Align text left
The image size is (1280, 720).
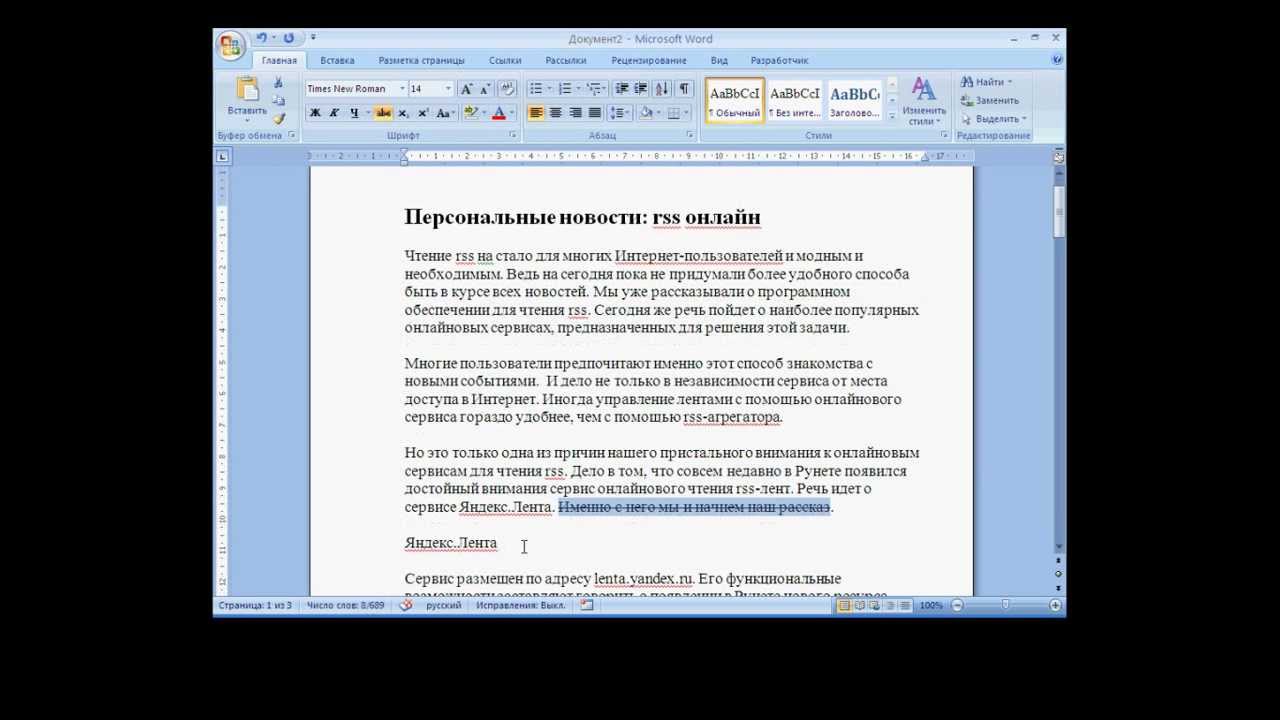(536, 113)
